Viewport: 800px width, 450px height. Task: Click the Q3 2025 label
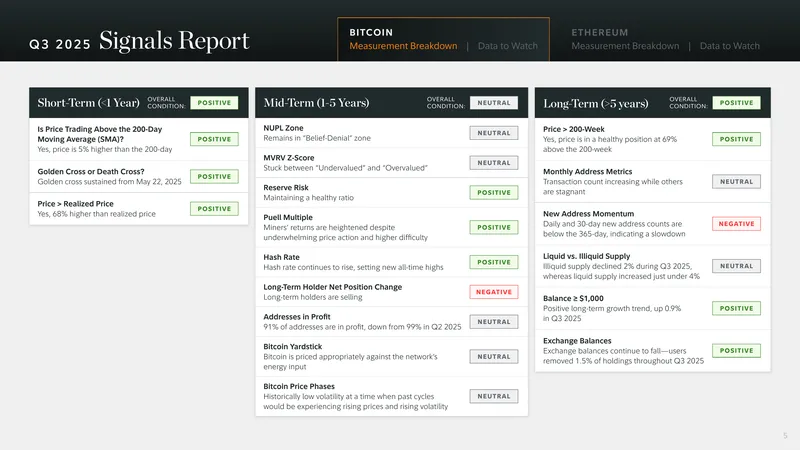click(60, 44)
